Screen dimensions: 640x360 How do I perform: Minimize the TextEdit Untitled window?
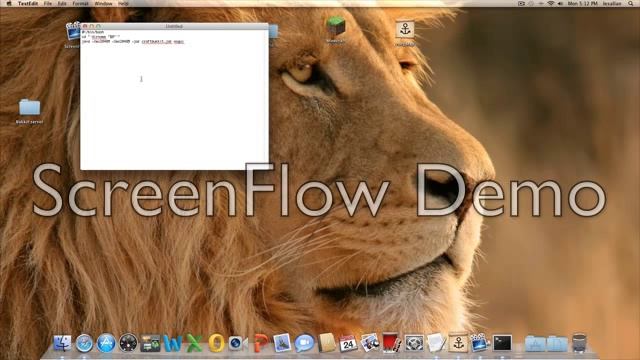91,26
